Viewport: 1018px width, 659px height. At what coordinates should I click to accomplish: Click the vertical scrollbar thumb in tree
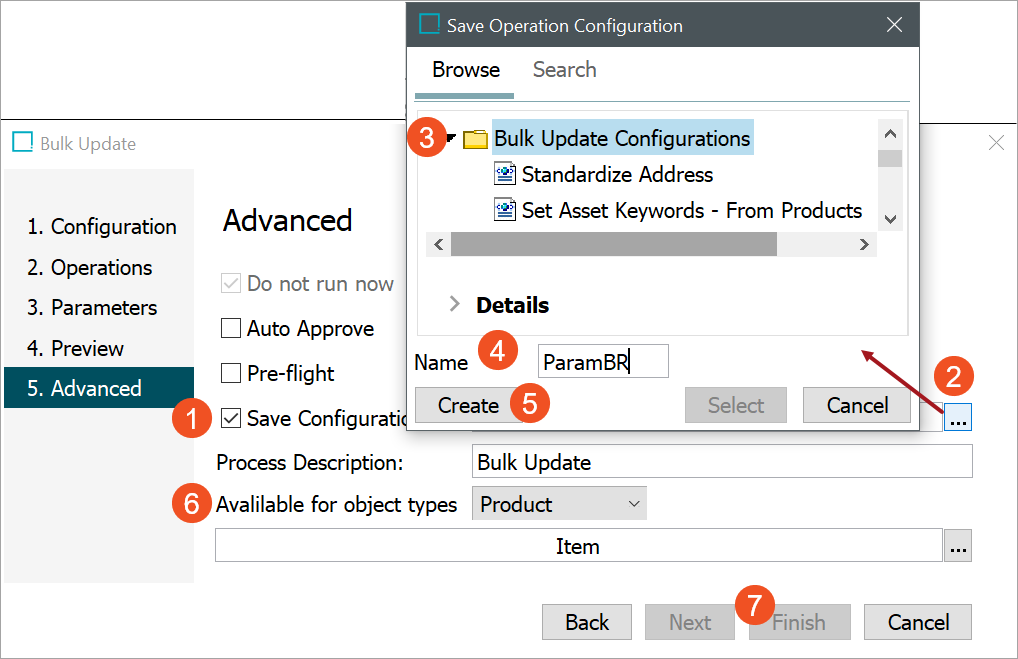[890, 158]
